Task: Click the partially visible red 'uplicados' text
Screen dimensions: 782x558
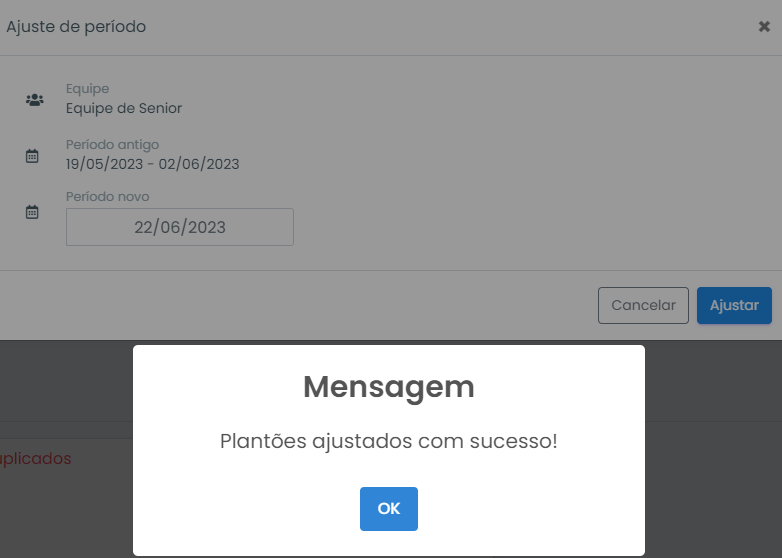Action: pos(35,458)
